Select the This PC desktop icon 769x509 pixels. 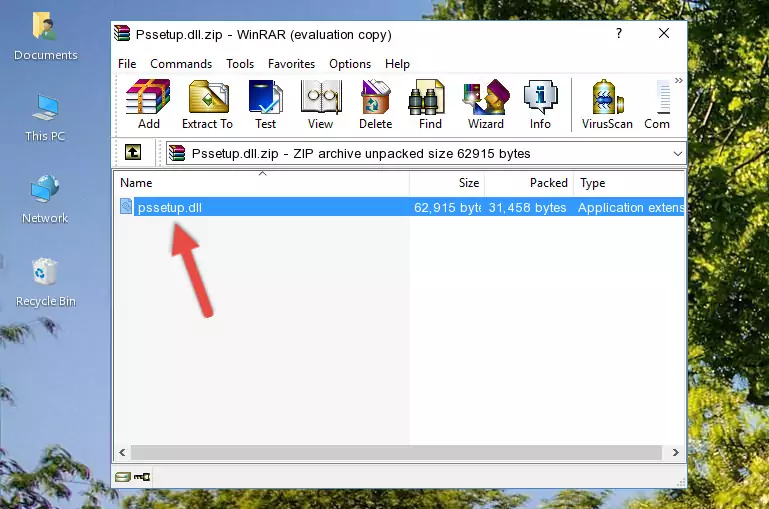(x=45, y=119)
